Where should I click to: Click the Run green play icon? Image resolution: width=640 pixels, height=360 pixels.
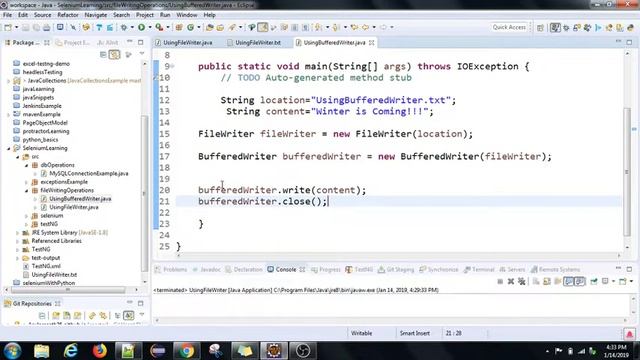coord(141,27)
